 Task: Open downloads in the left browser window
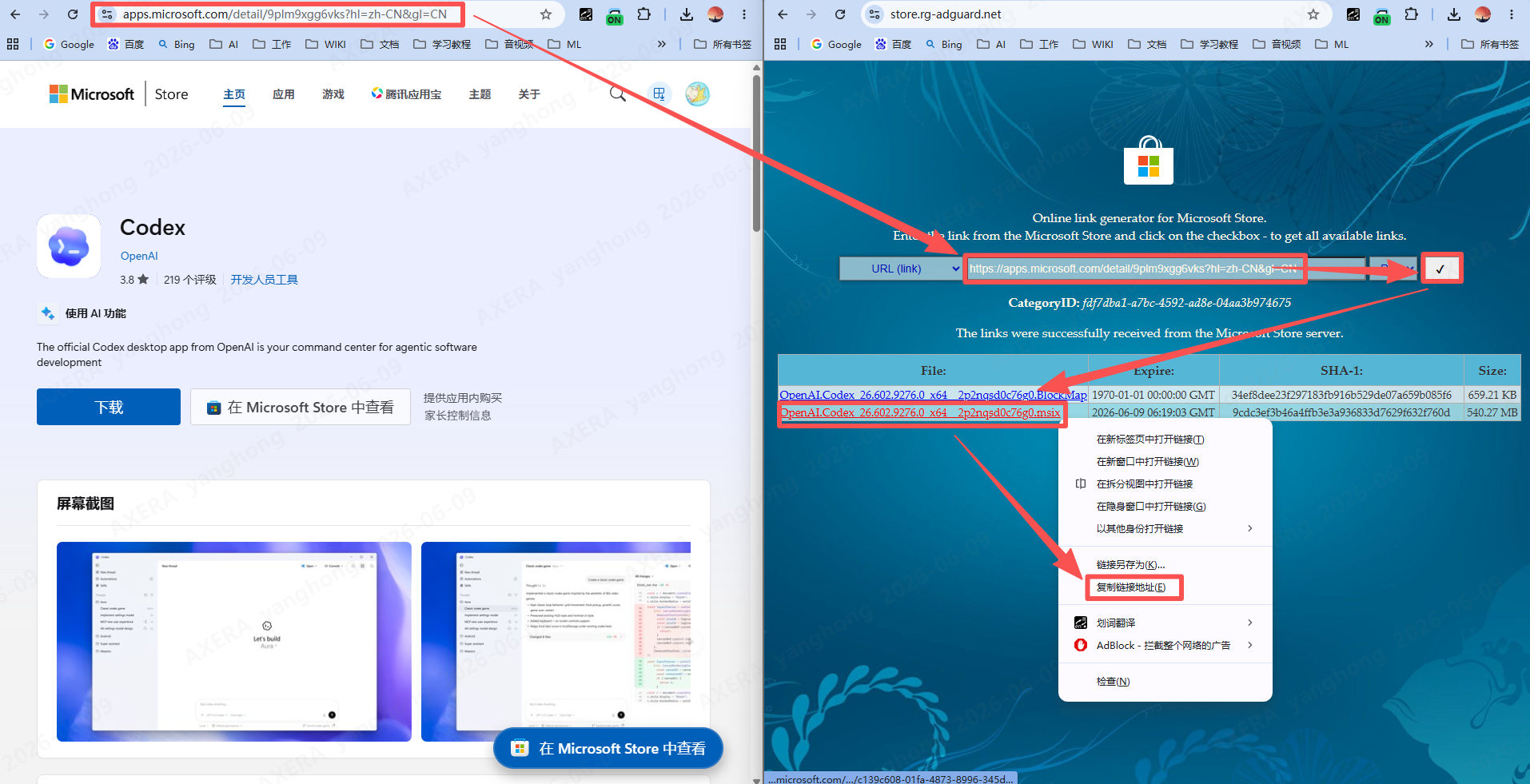(x=687, y=14)
